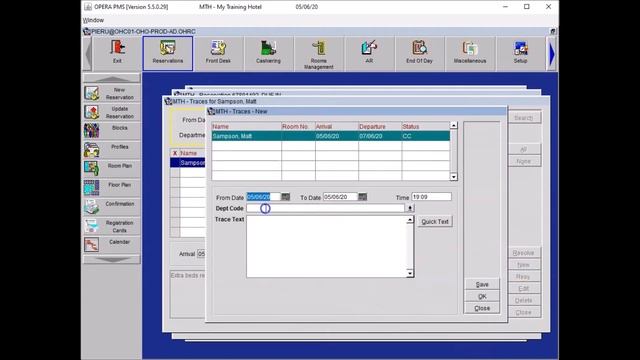The height and width of the screenshot is (360, 640).
Task: Click the Departure column header
Action: [380, 127]
